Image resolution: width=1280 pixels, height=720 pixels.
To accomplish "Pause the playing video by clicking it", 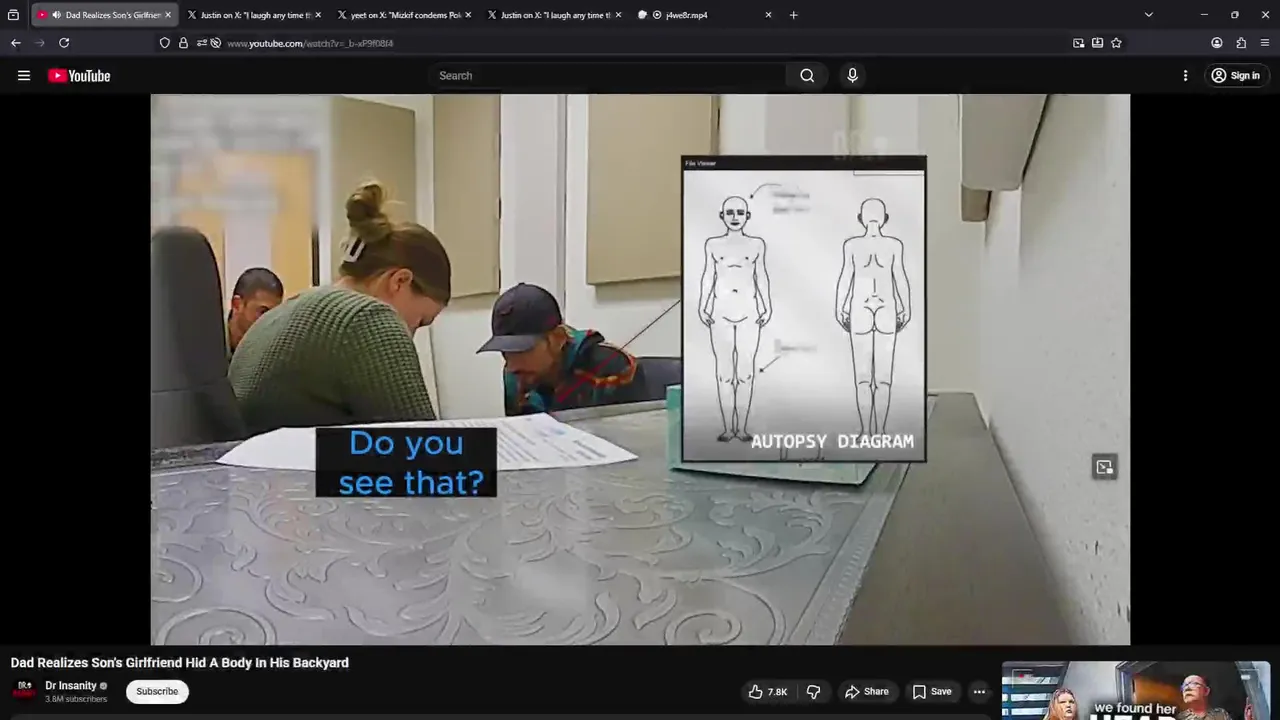I will coord(640,370).
